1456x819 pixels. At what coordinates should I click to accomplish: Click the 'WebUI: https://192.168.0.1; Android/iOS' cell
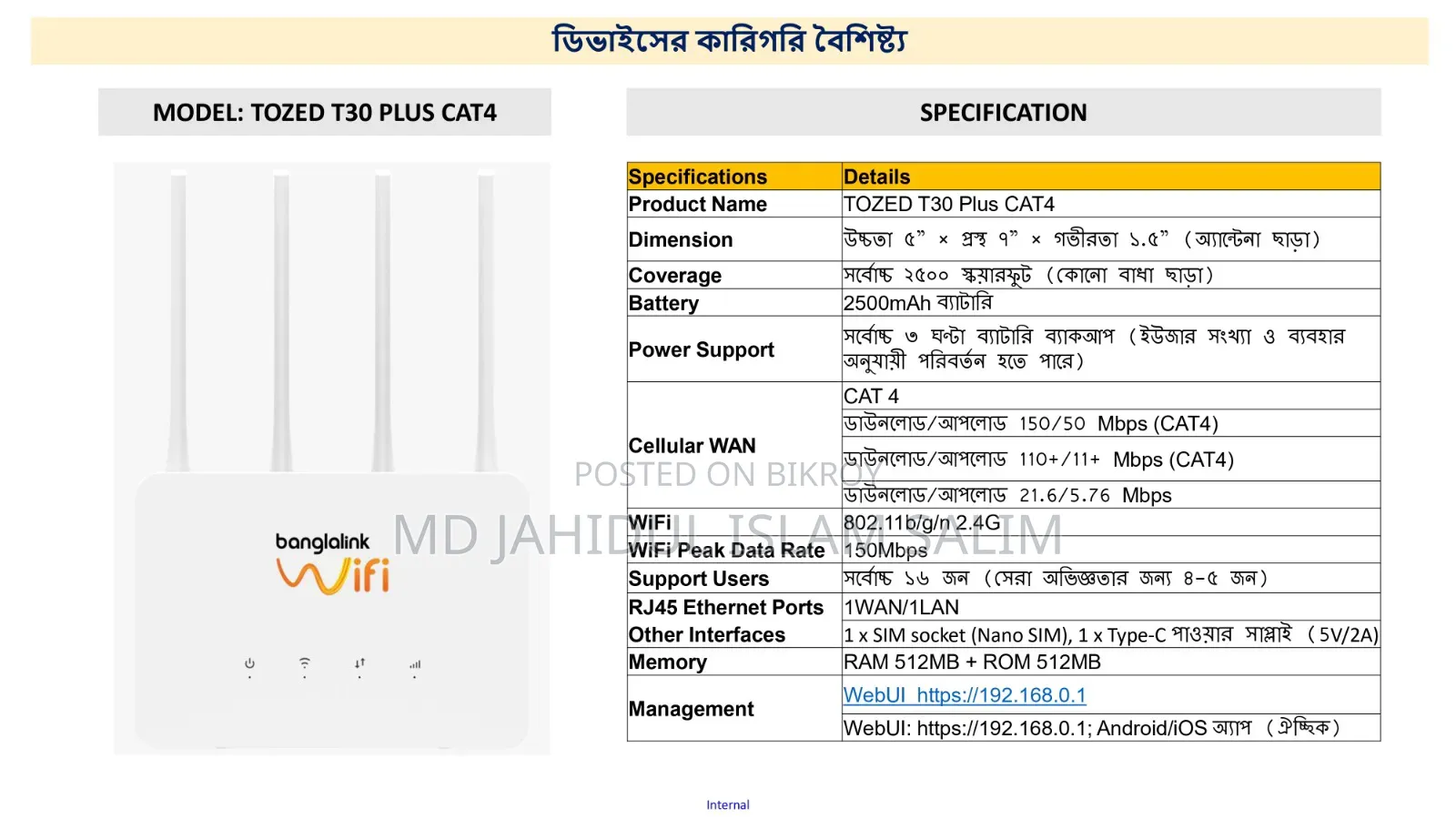[x=1111, y=728]
